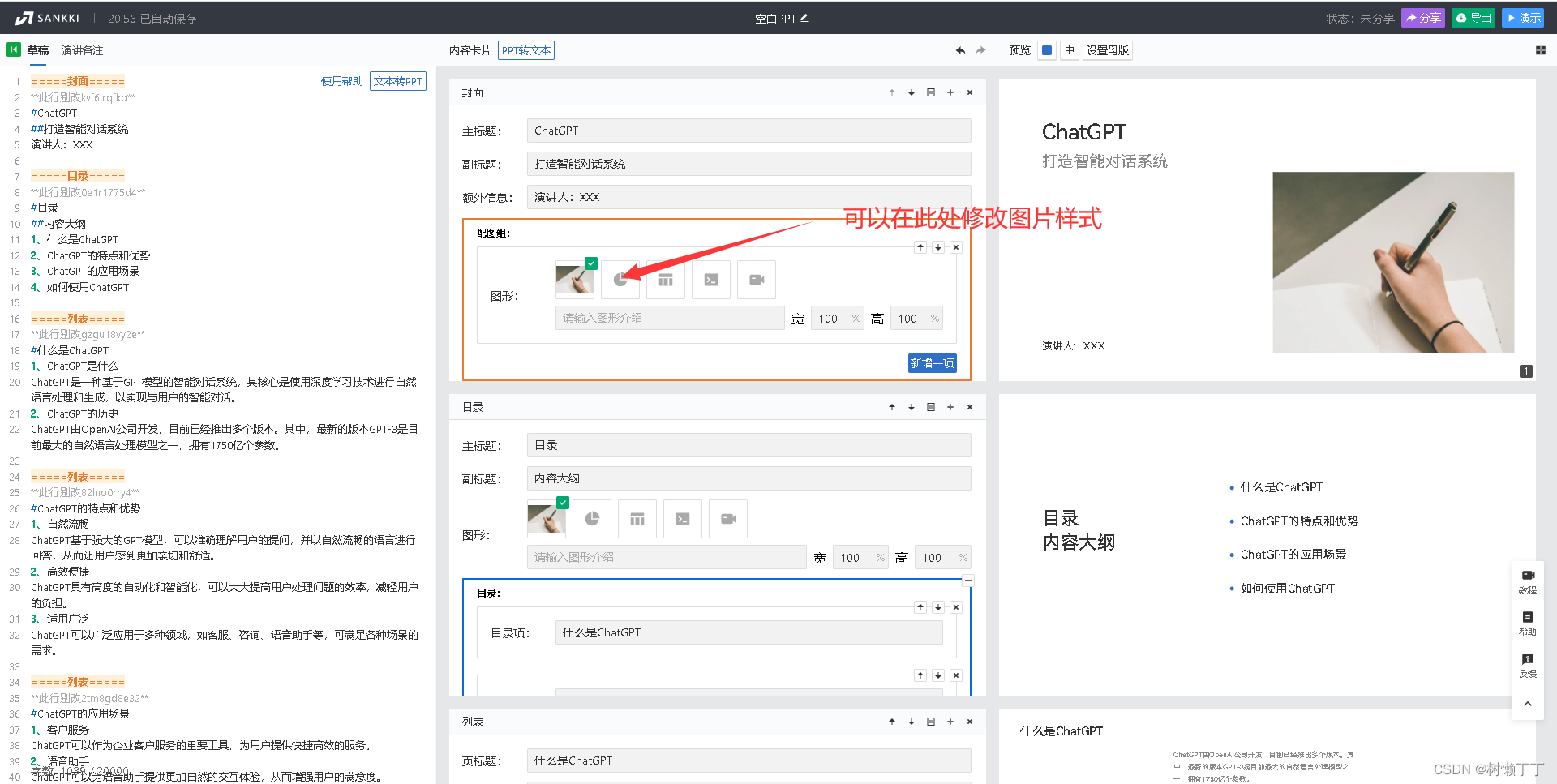Click 如何使用ChatGPT bullet in 目录 preview
The height and width of the screenshot is (784, 1557).
[1288, 589]
